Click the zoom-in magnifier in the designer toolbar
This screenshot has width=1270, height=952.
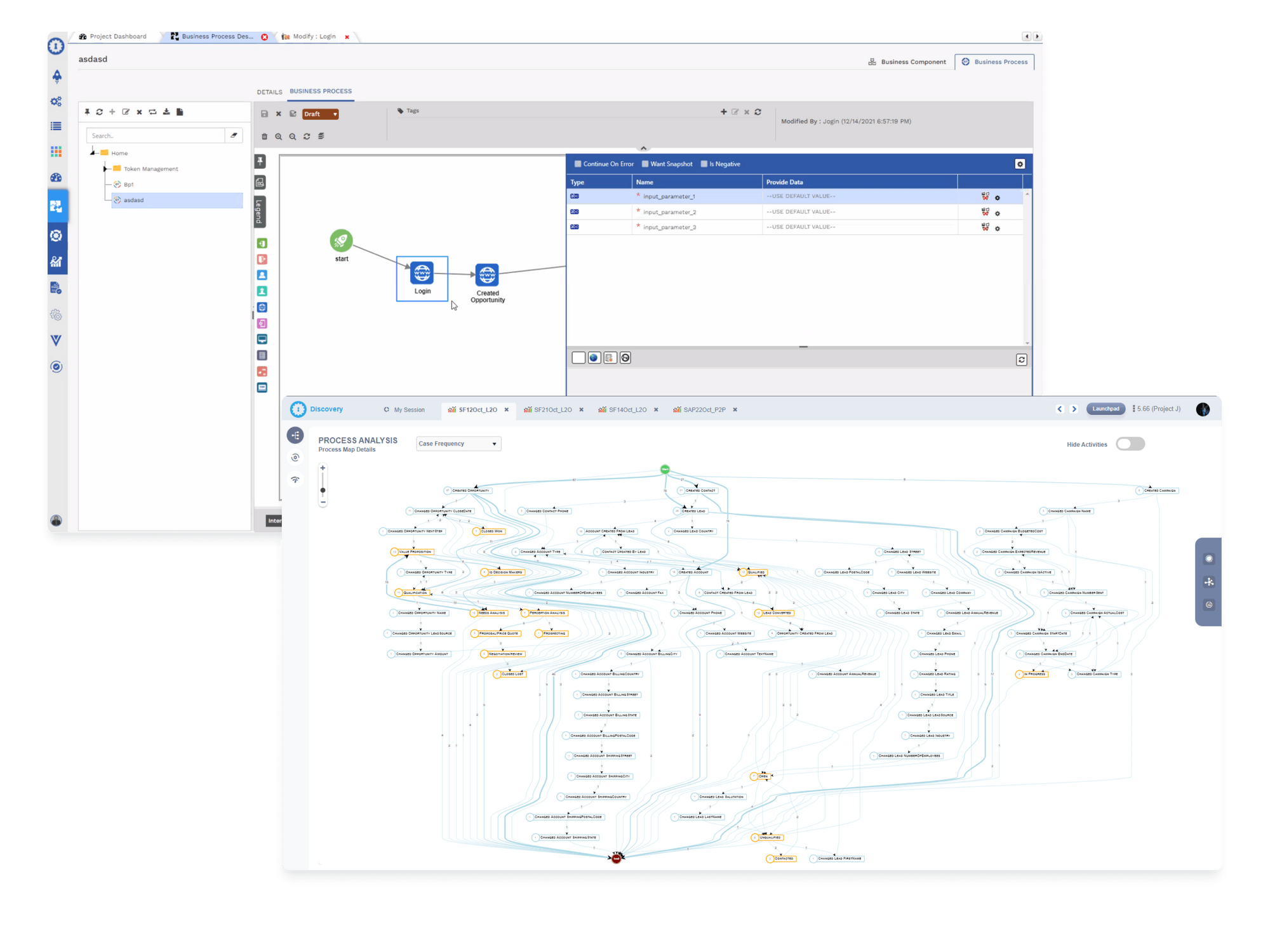[x=279, y=136]
